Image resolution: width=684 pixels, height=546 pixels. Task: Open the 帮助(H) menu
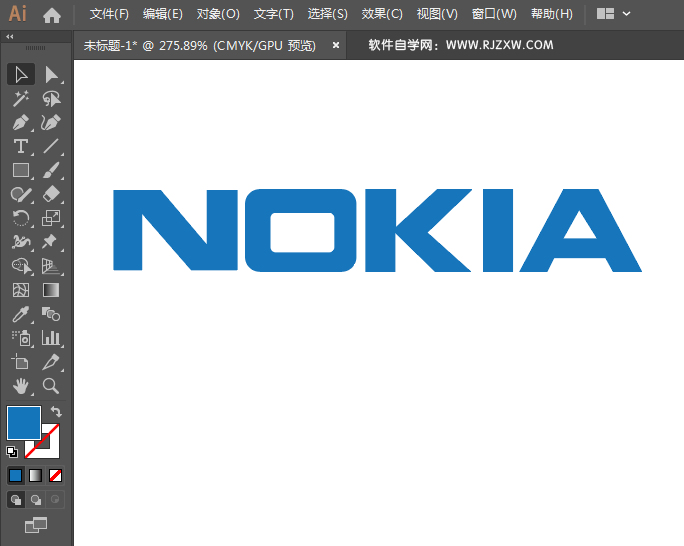(552, 14)
